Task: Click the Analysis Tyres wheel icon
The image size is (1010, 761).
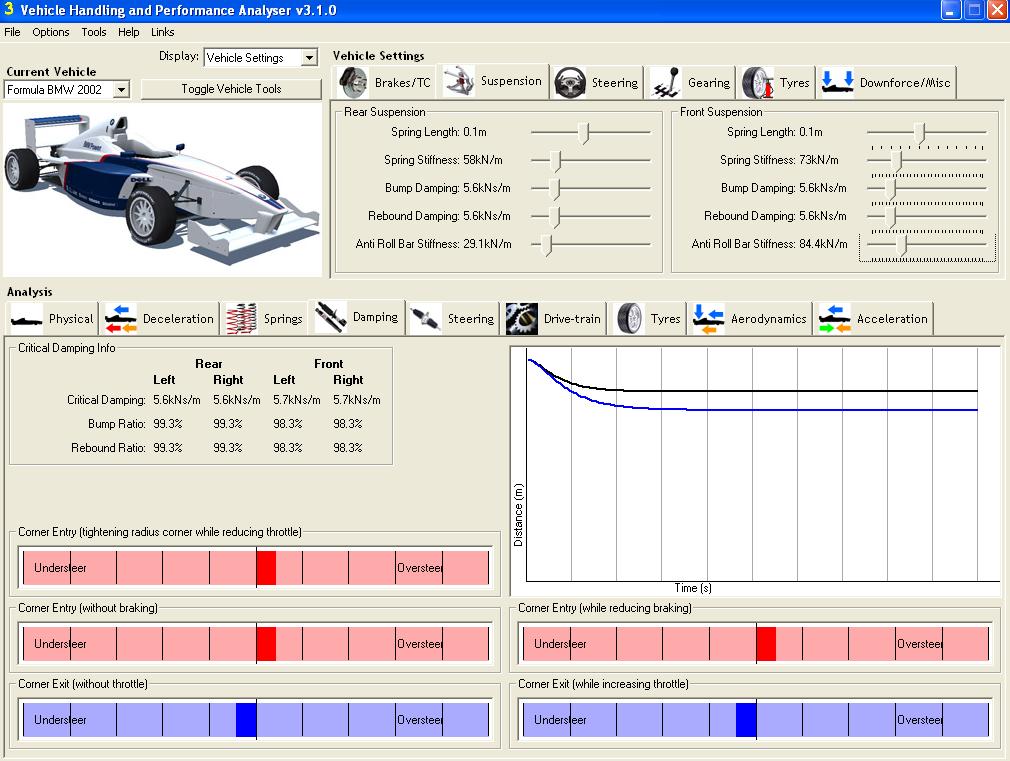Action: tap(629, 319)
